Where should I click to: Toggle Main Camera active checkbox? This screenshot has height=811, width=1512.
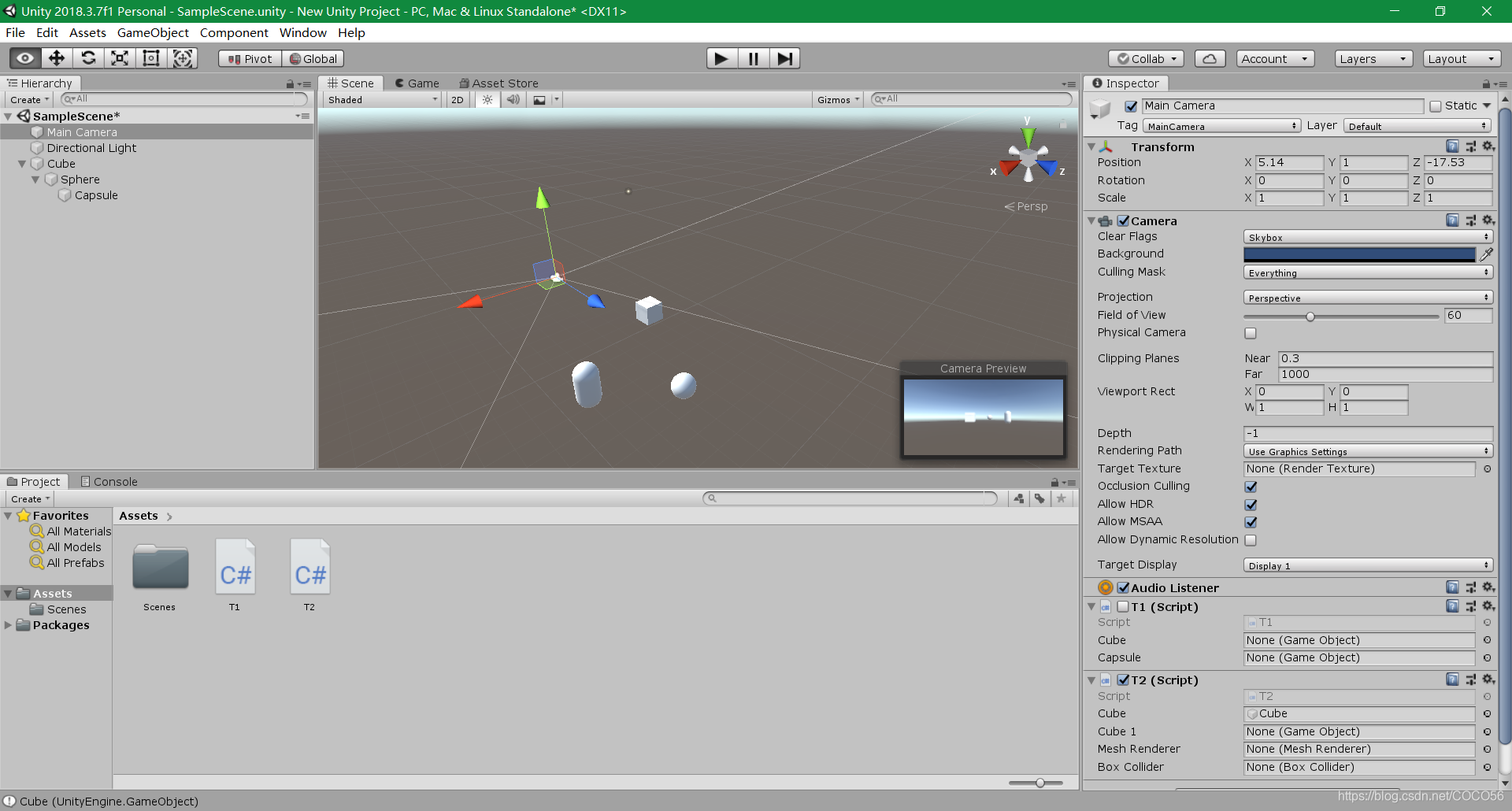tap(1131, 106)
